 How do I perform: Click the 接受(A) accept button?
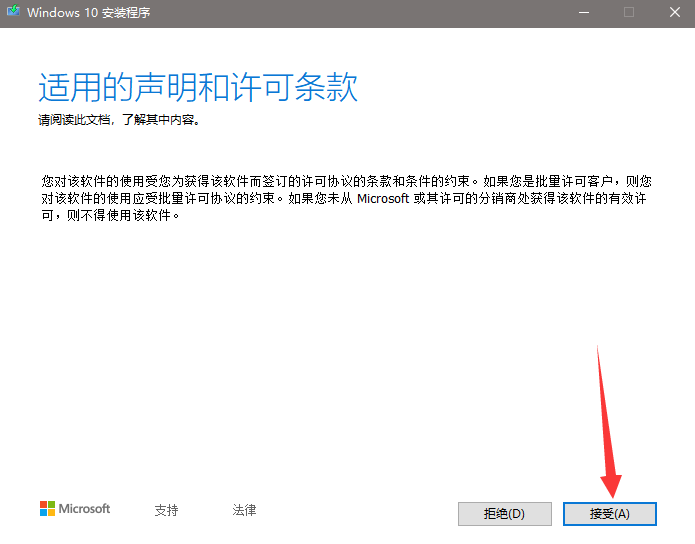coord(609,514)
